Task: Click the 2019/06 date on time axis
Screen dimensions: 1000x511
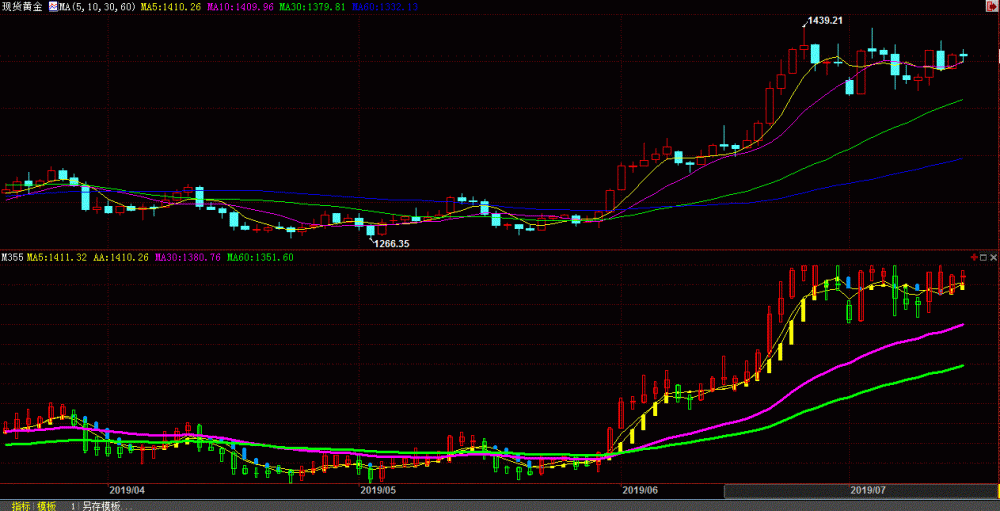Action: click(640, 490)
